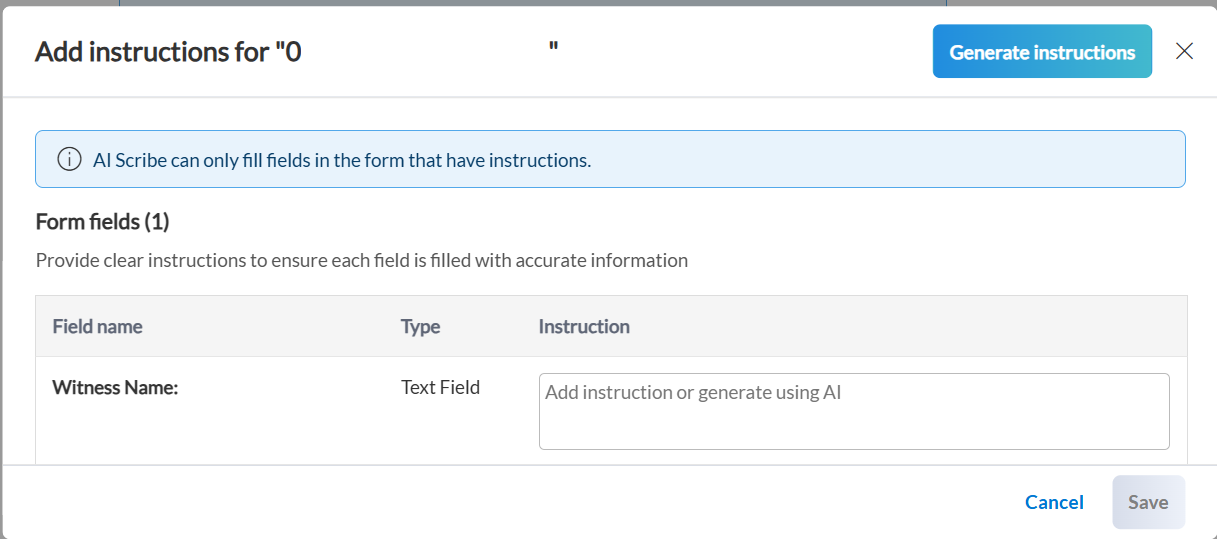
Task: Click the closing quote mark in title
Action: 553,48
